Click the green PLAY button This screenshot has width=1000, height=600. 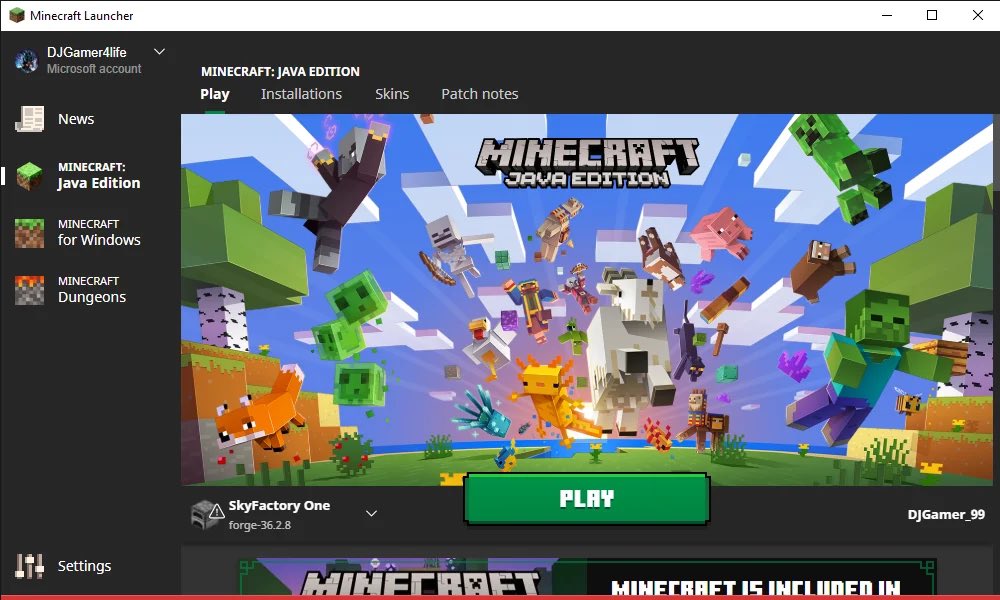coord(587,499)
